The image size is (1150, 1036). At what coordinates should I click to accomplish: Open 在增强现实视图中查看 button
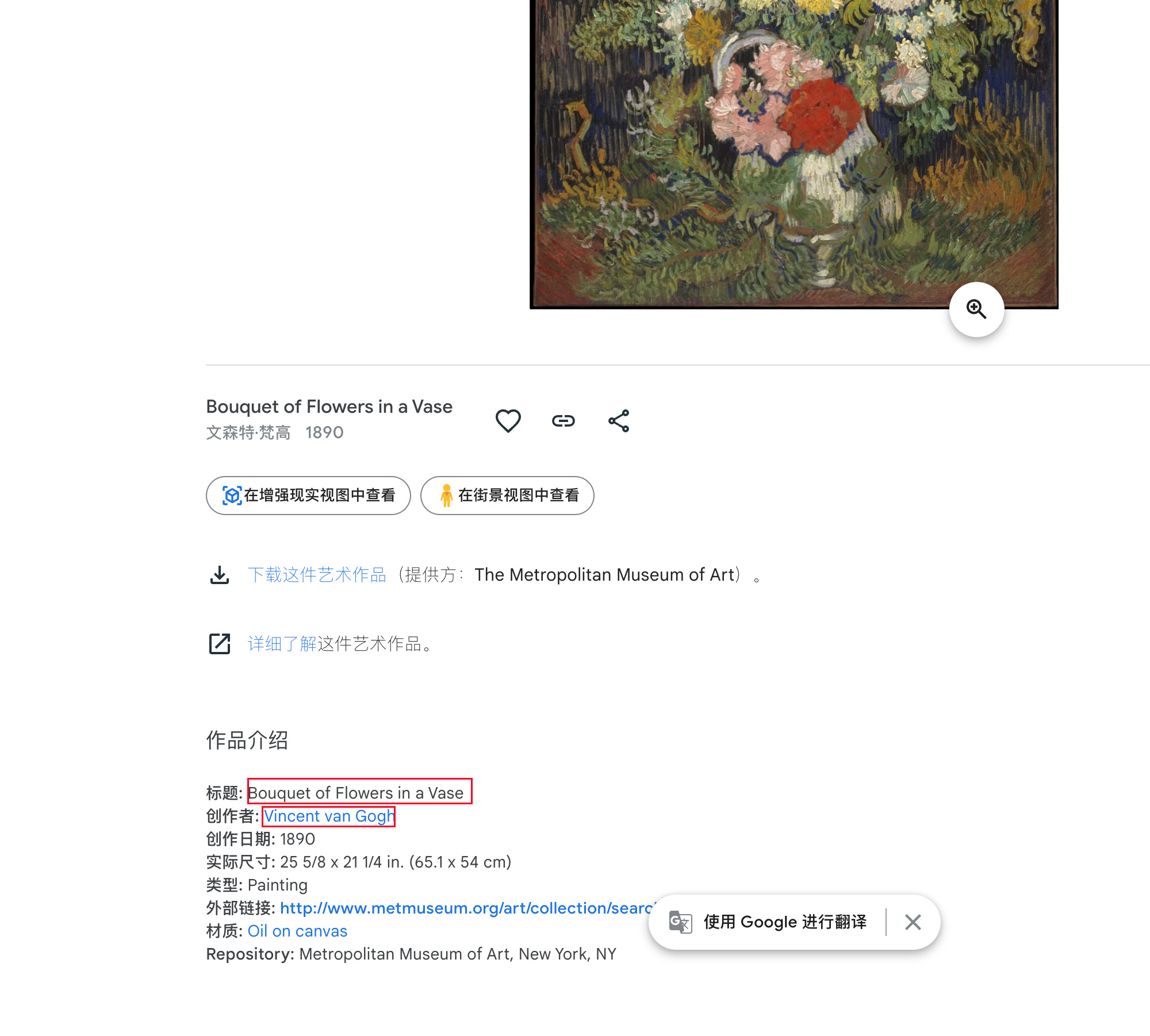click(x=308, y=496)
